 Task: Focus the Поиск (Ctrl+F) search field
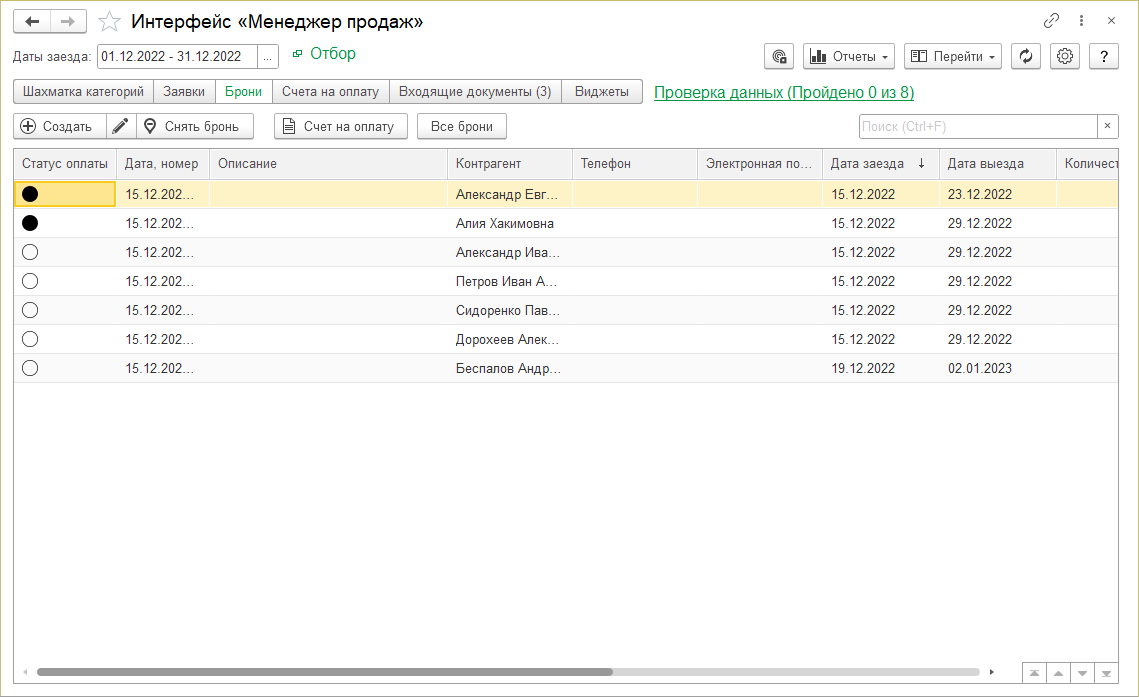tap(978, 126)
